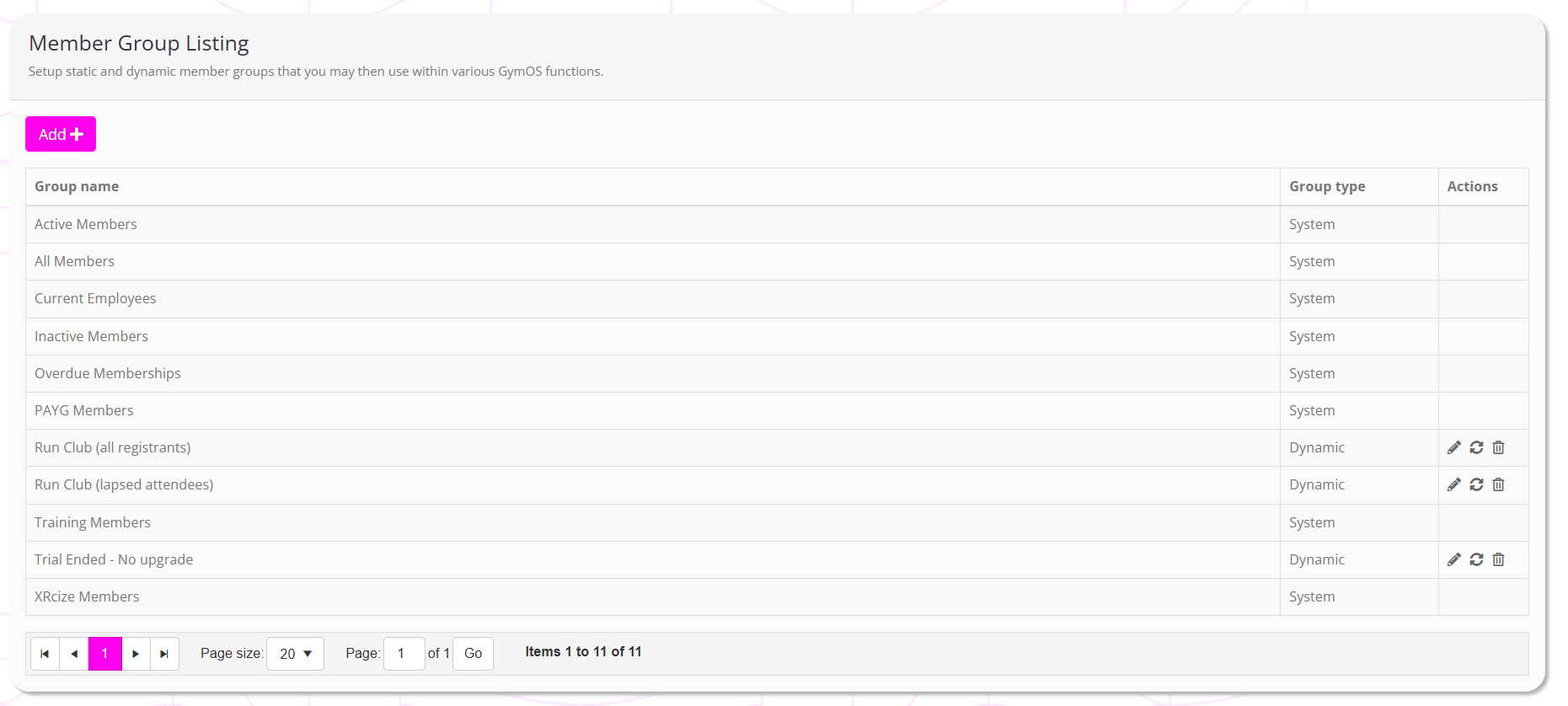Edit the Trial Ended - No upgrade group
Screen dimensions: 1568x706
click(1453, 559)
